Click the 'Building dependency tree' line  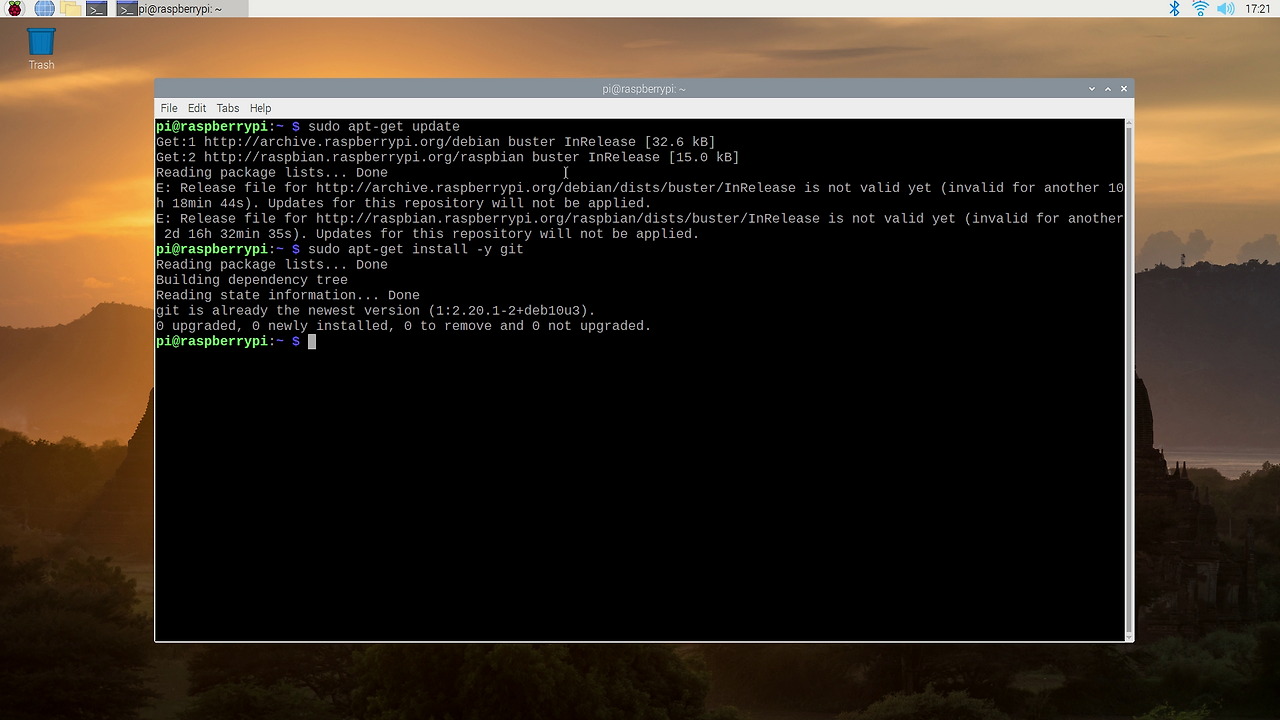tap(252, 280)
